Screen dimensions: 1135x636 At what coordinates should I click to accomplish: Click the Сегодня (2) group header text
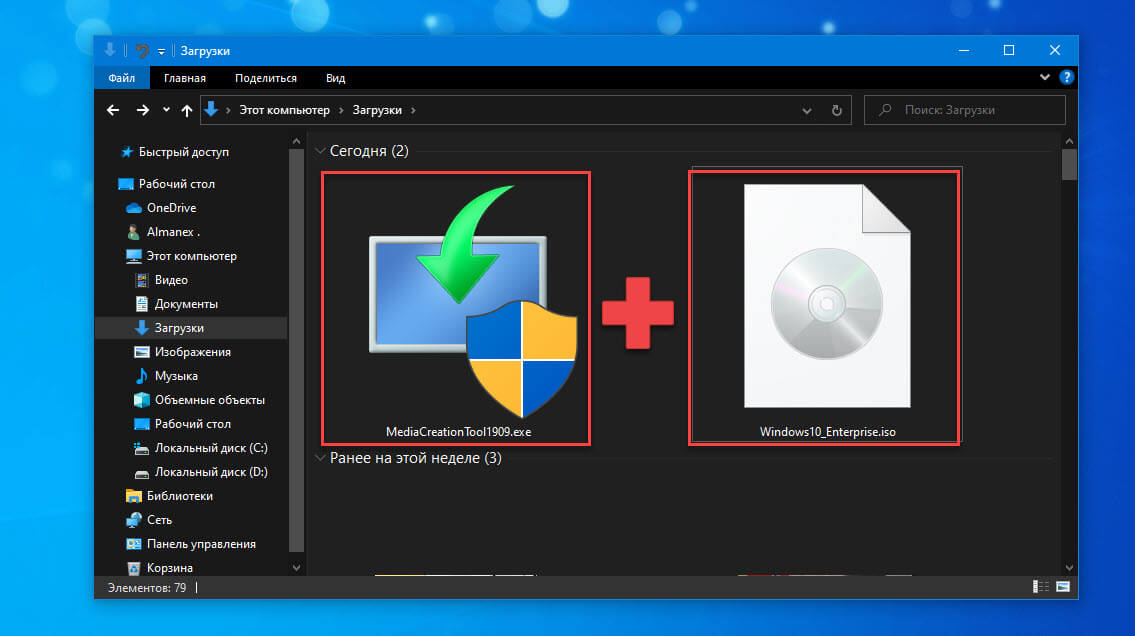click(369, 151)
